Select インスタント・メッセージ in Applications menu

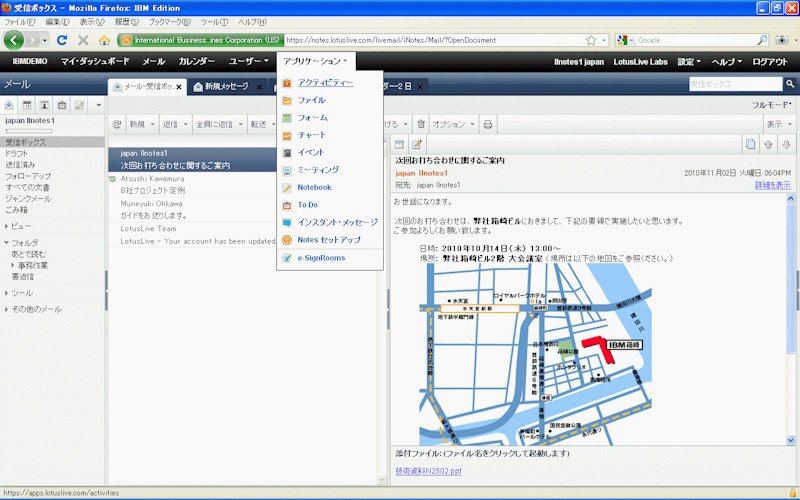337,222
